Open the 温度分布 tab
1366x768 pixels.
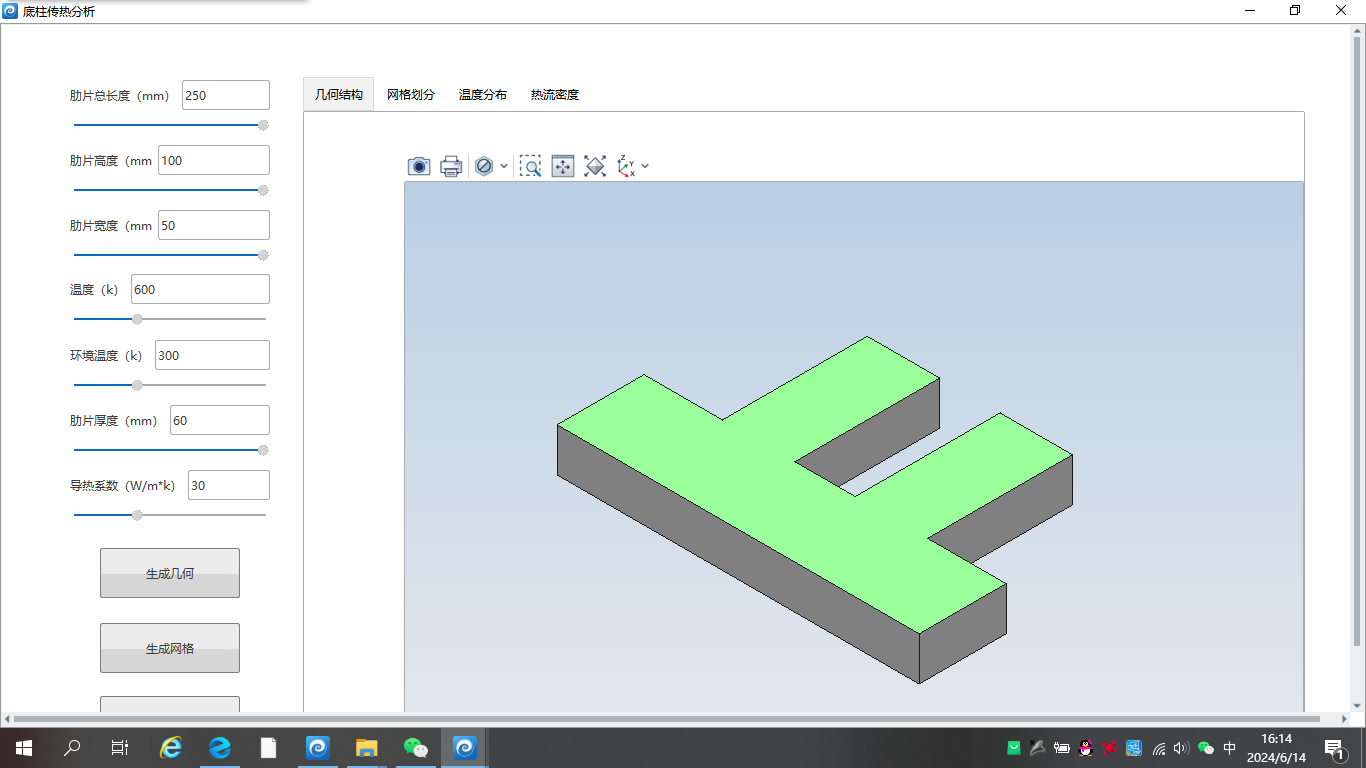[483, 95]
